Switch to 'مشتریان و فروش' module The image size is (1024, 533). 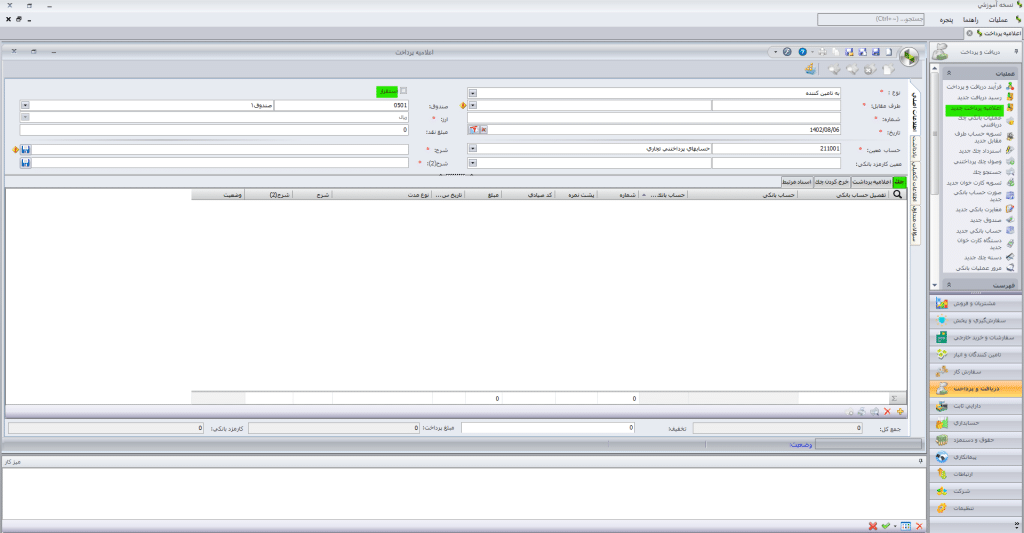976,303
